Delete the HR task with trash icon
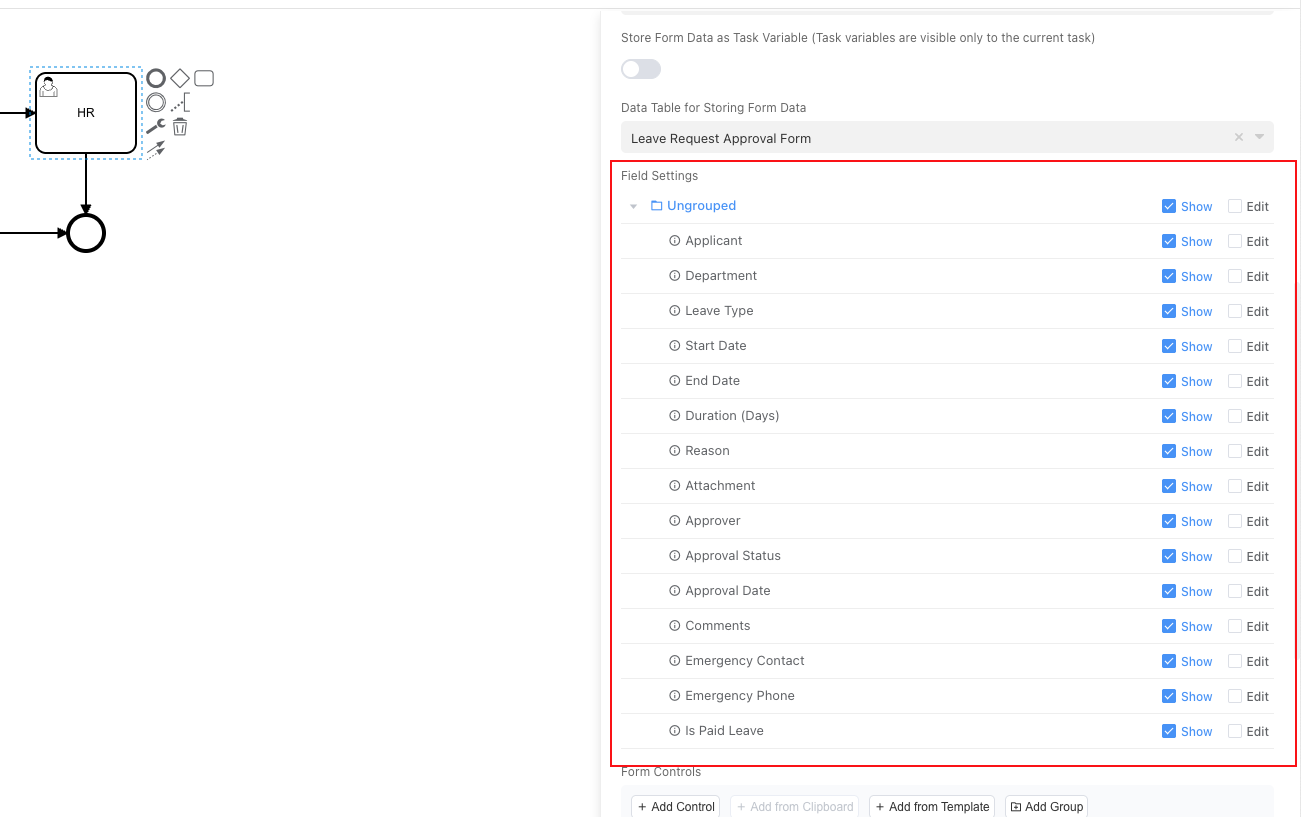The image size is (1301, 817). pyautogui.click(x=180, y=127)
